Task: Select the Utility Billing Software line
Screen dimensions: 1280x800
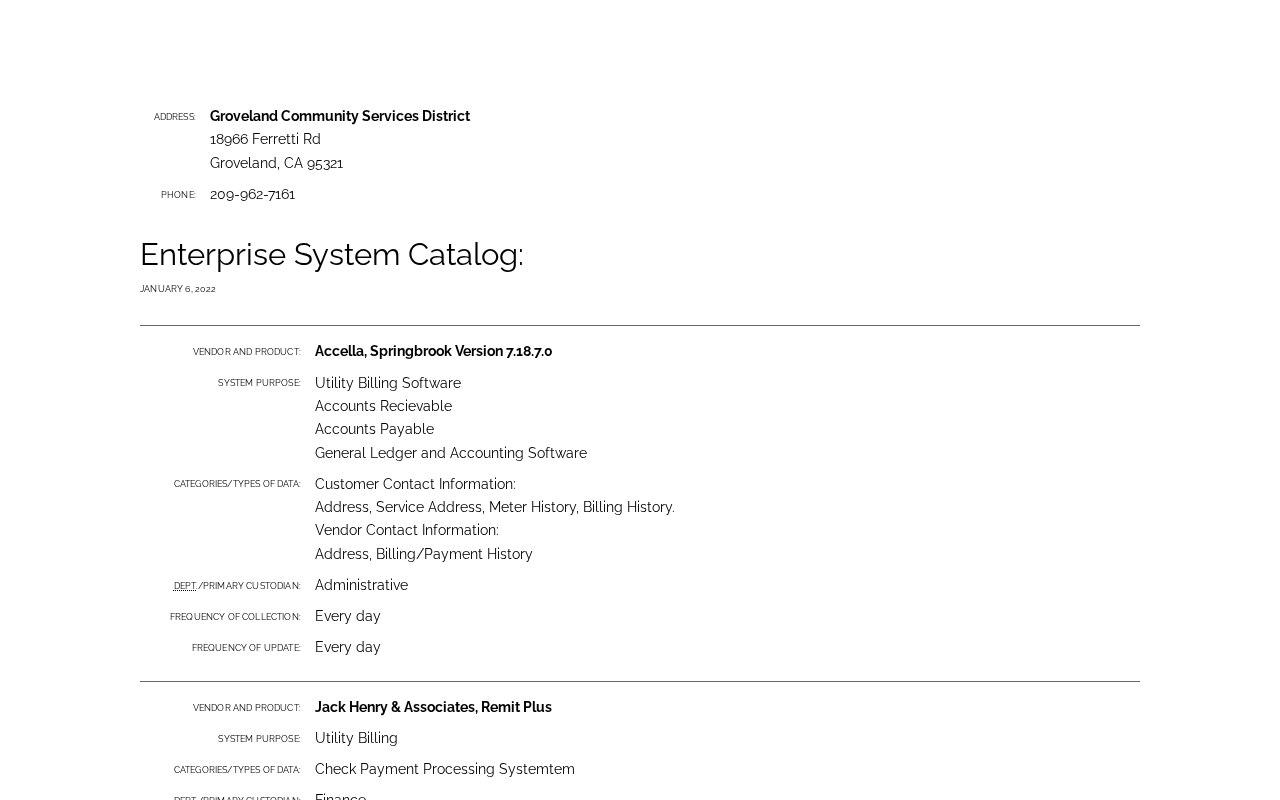Action: [x=388, y=383]
